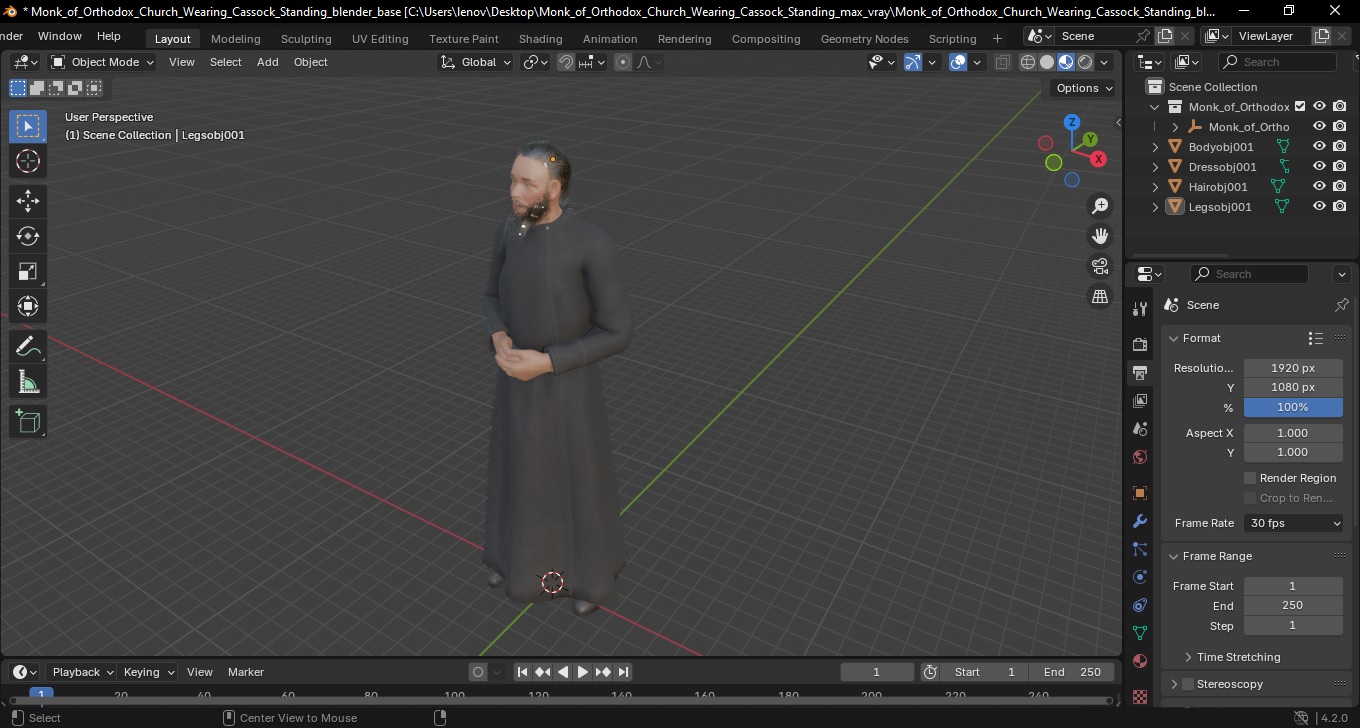Jump to the first frame
1360x728 pixels.
[523, 672]
